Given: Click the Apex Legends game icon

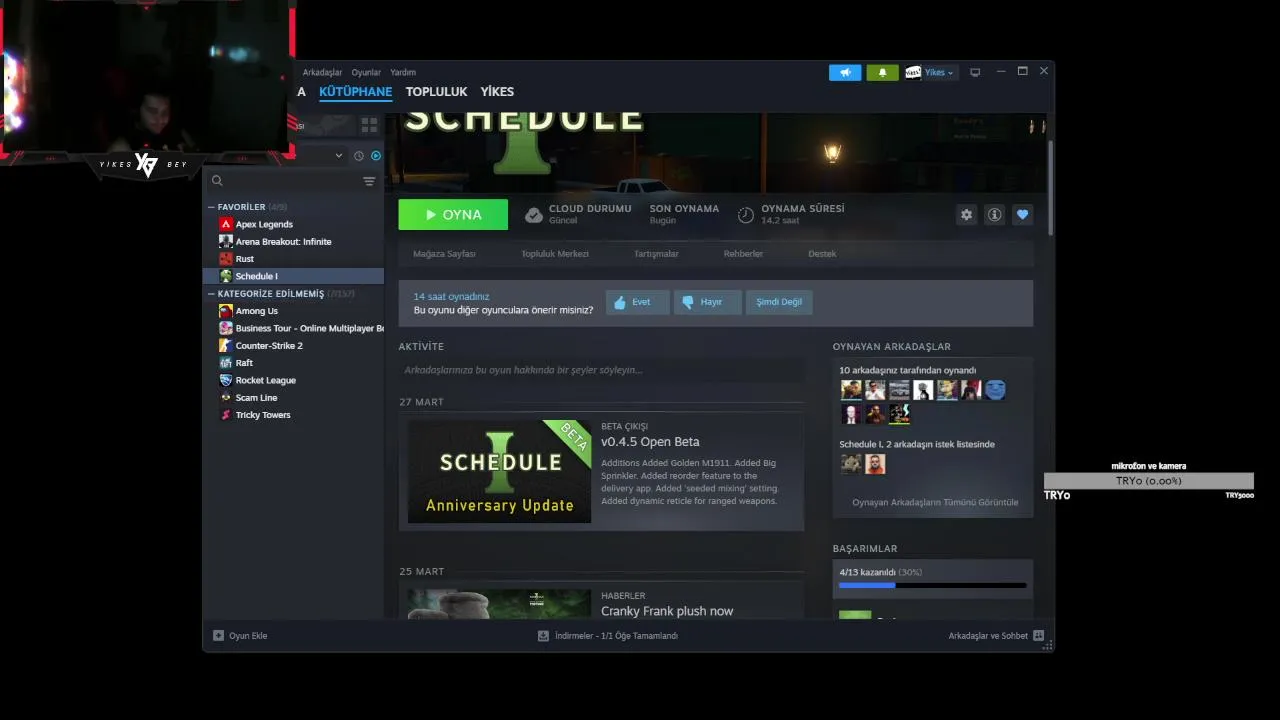Looking at the screenshot, I should click(x=226, y=224).
